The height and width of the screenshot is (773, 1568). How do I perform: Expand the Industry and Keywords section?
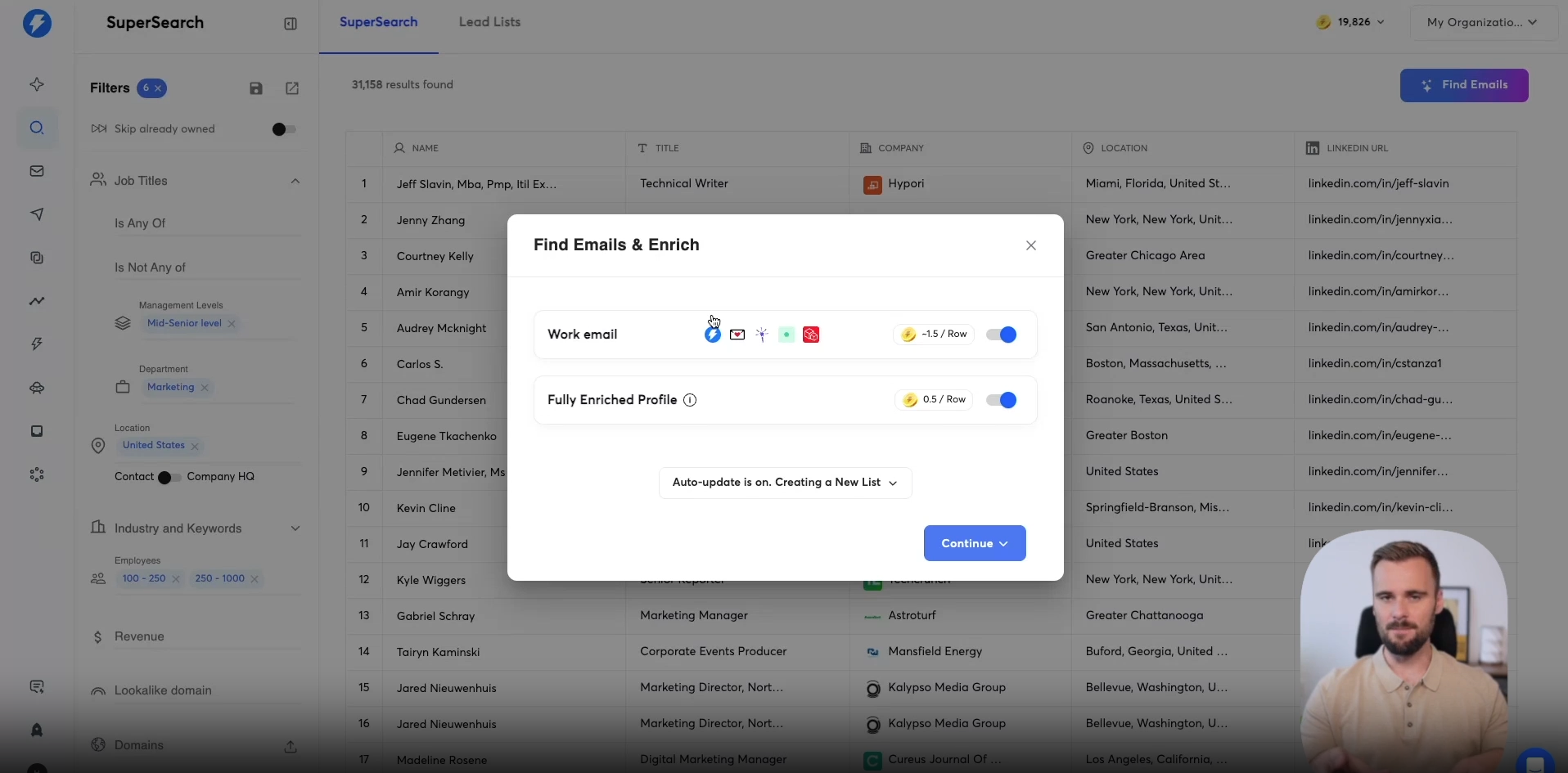[x=295, y=528]
